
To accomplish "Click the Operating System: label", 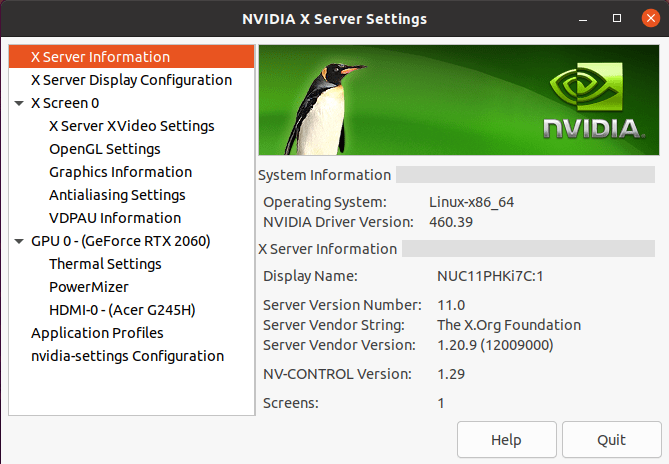I will 325,202.
